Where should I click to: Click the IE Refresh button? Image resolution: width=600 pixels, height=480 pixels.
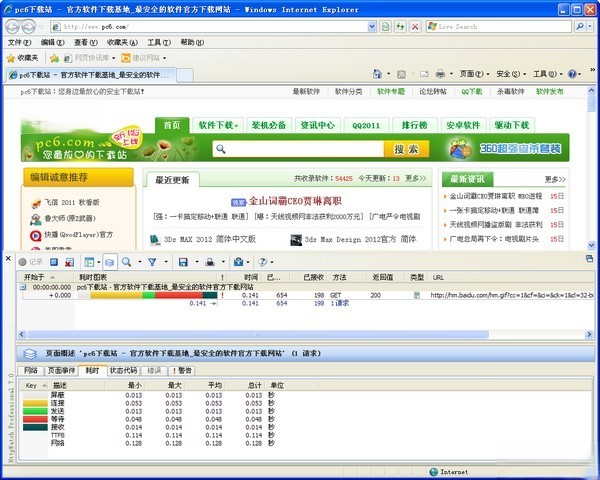click(400, 26)
